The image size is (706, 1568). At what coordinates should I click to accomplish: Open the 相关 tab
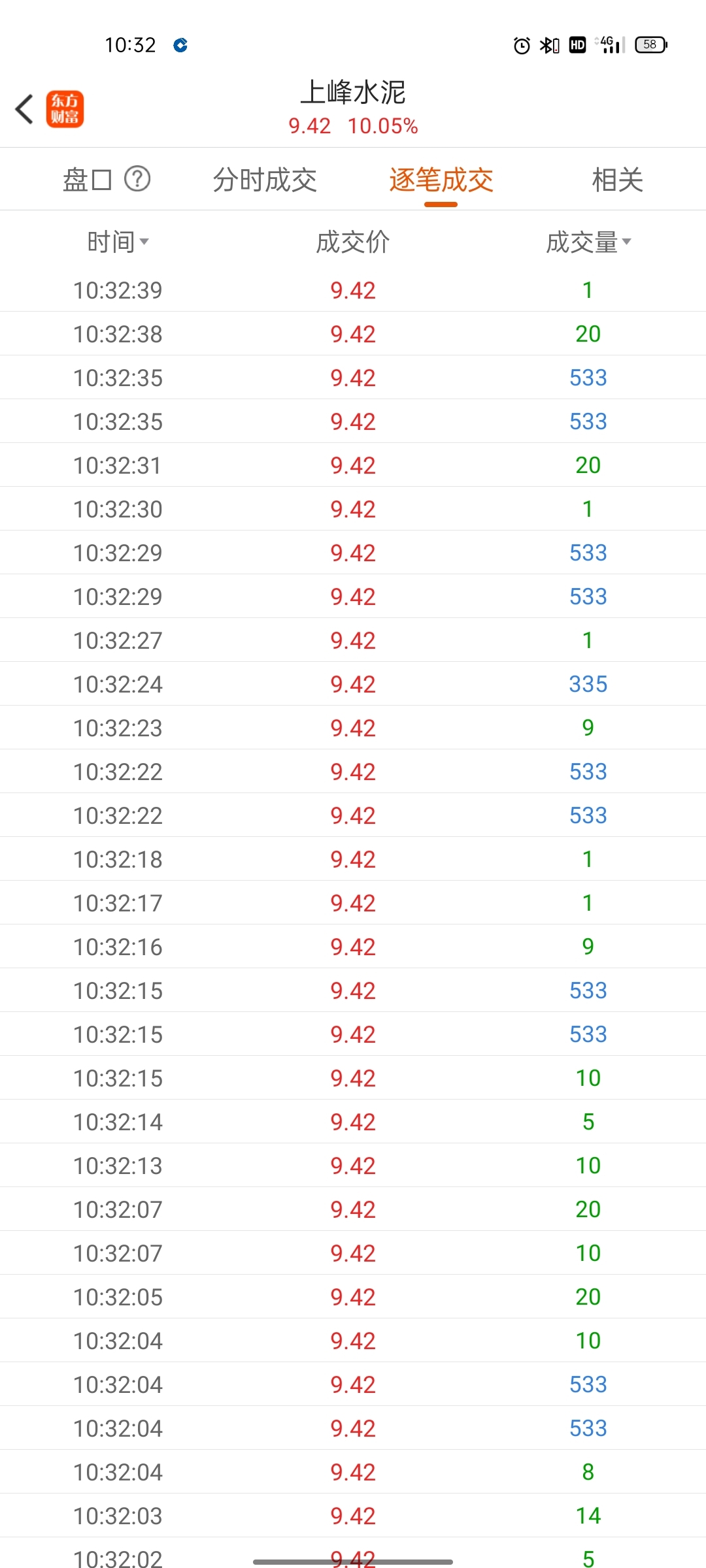click(618, 180)
